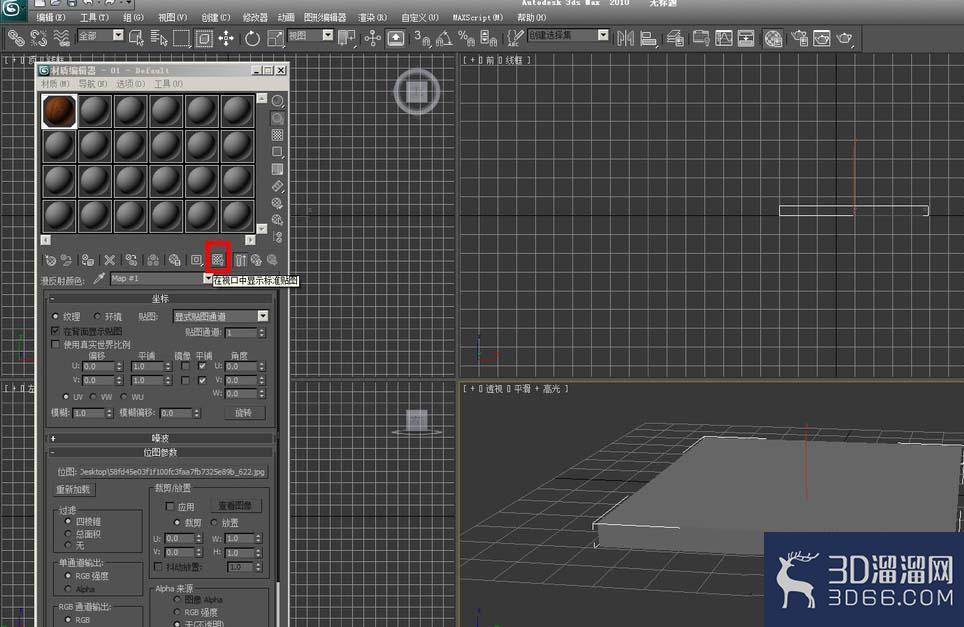Toggle the Window/Crossing selection mode
The image size is (964, 627).
coord(203,39)
